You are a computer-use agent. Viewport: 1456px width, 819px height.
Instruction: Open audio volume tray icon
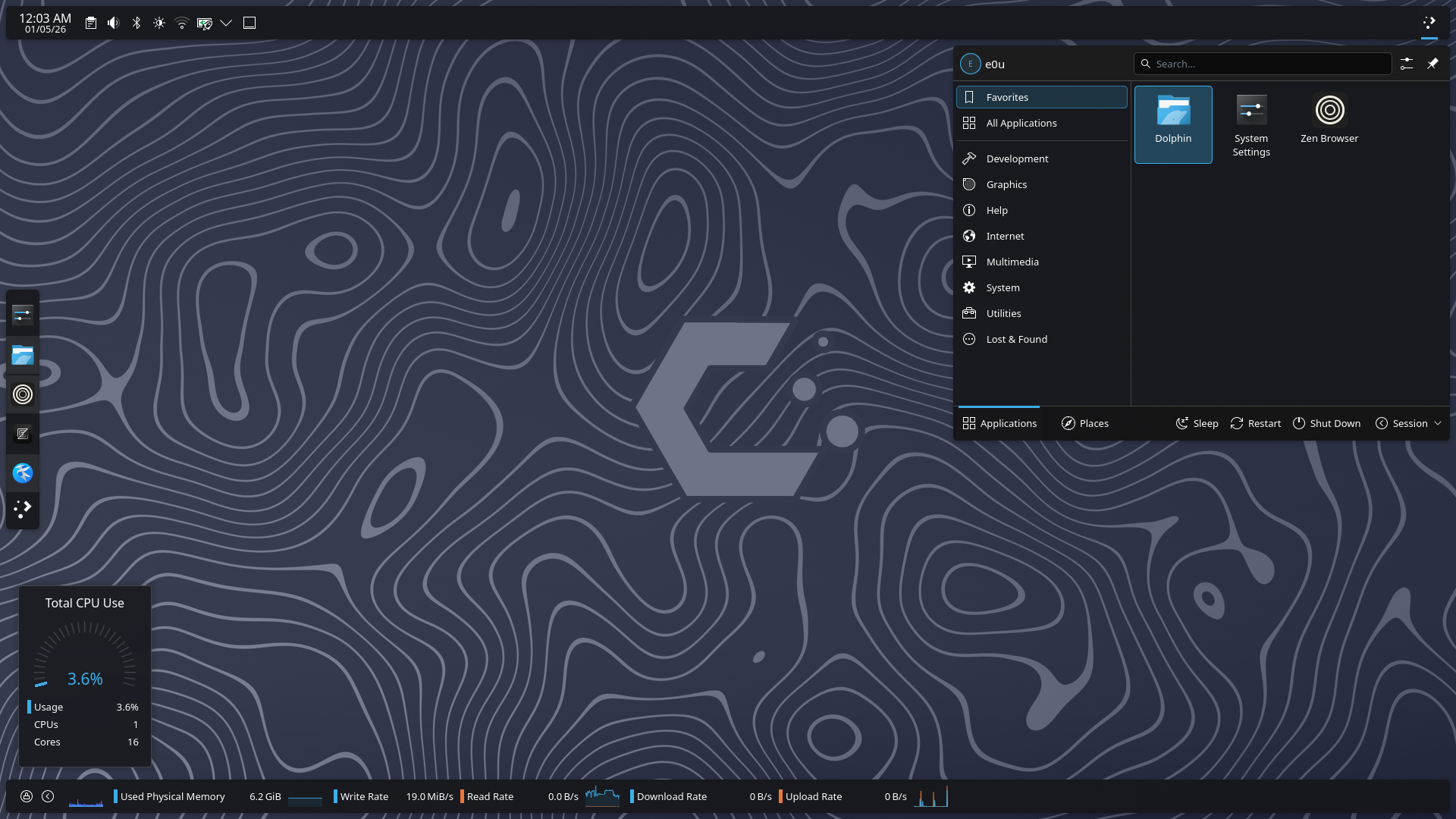pos(114,23)
